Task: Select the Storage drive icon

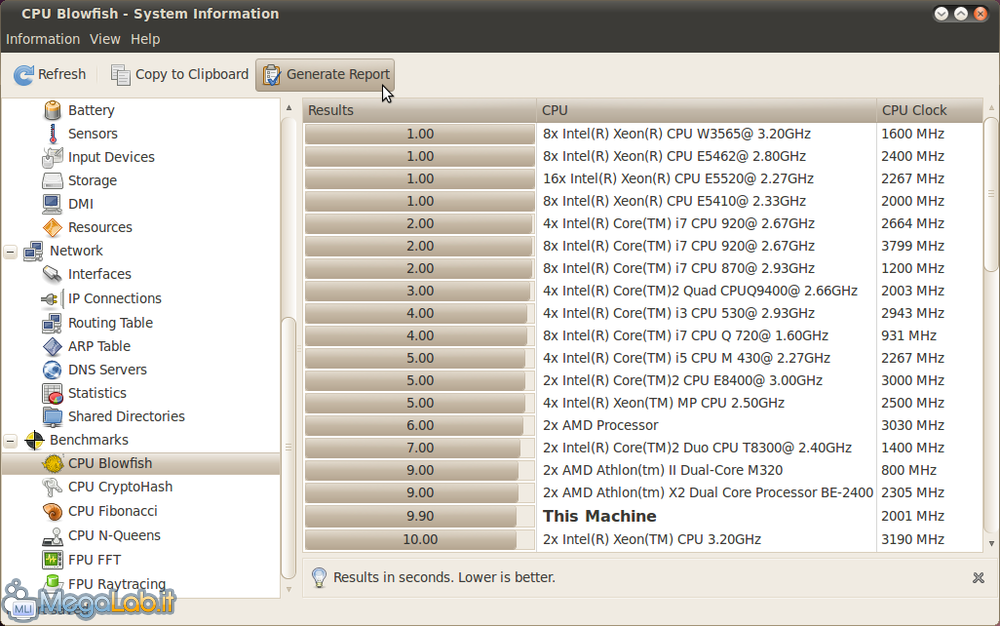Action: (x=52, y=180)
